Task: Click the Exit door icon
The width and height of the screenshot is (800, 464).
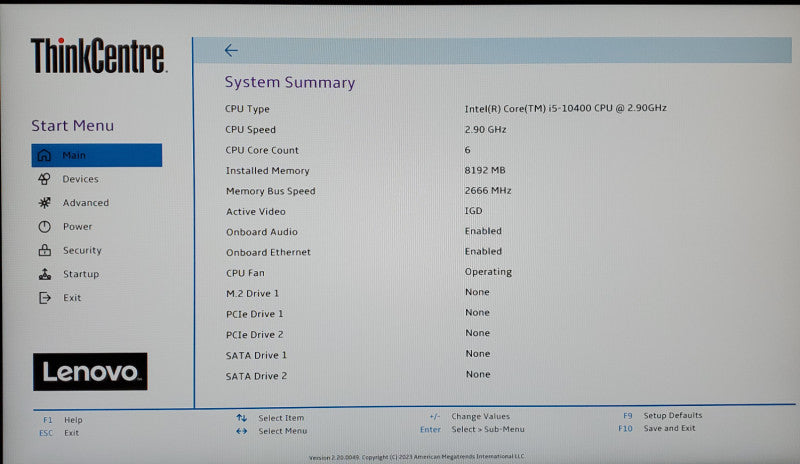Action: 45,298
